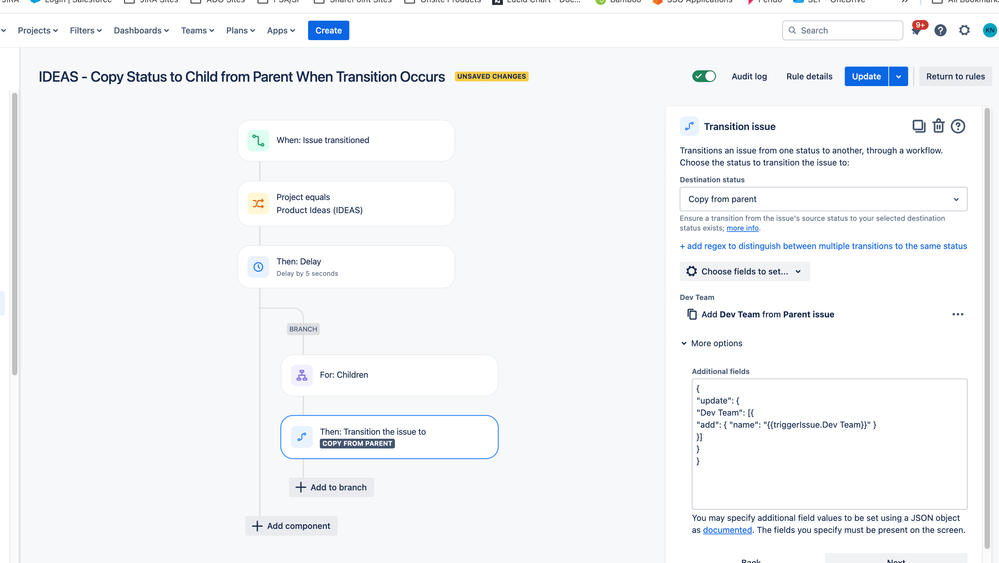Click the For: Children branch icon
This screenshot has width=999, height=563.
pyautogui.click(x=302, y=375)
